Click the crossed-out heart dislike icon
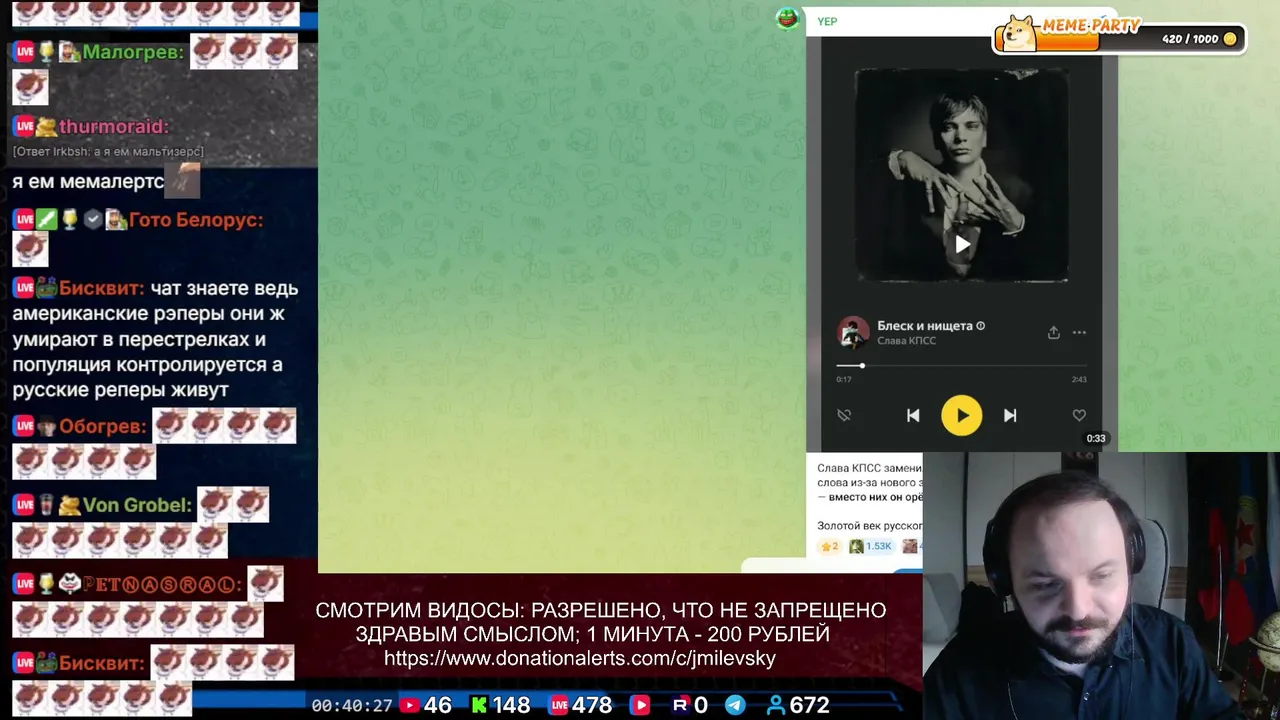Viewport: 1280px width, 720px height. click(844, 415)
